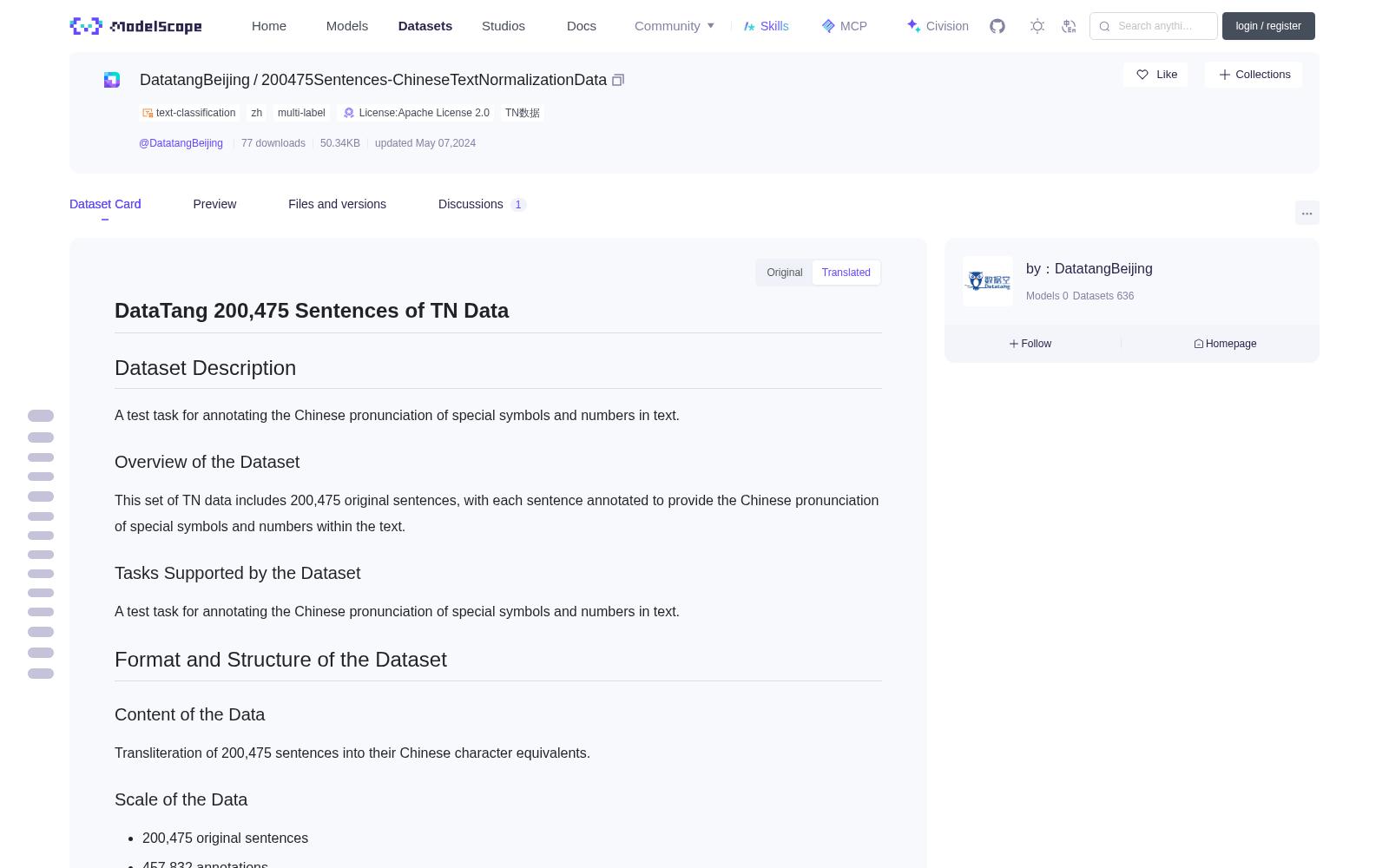Image resolution: width=1389 pixels, height=868 pixels.
Task: Go to the Home nav item
Action: pyautogui.click(x=269, y=26)
